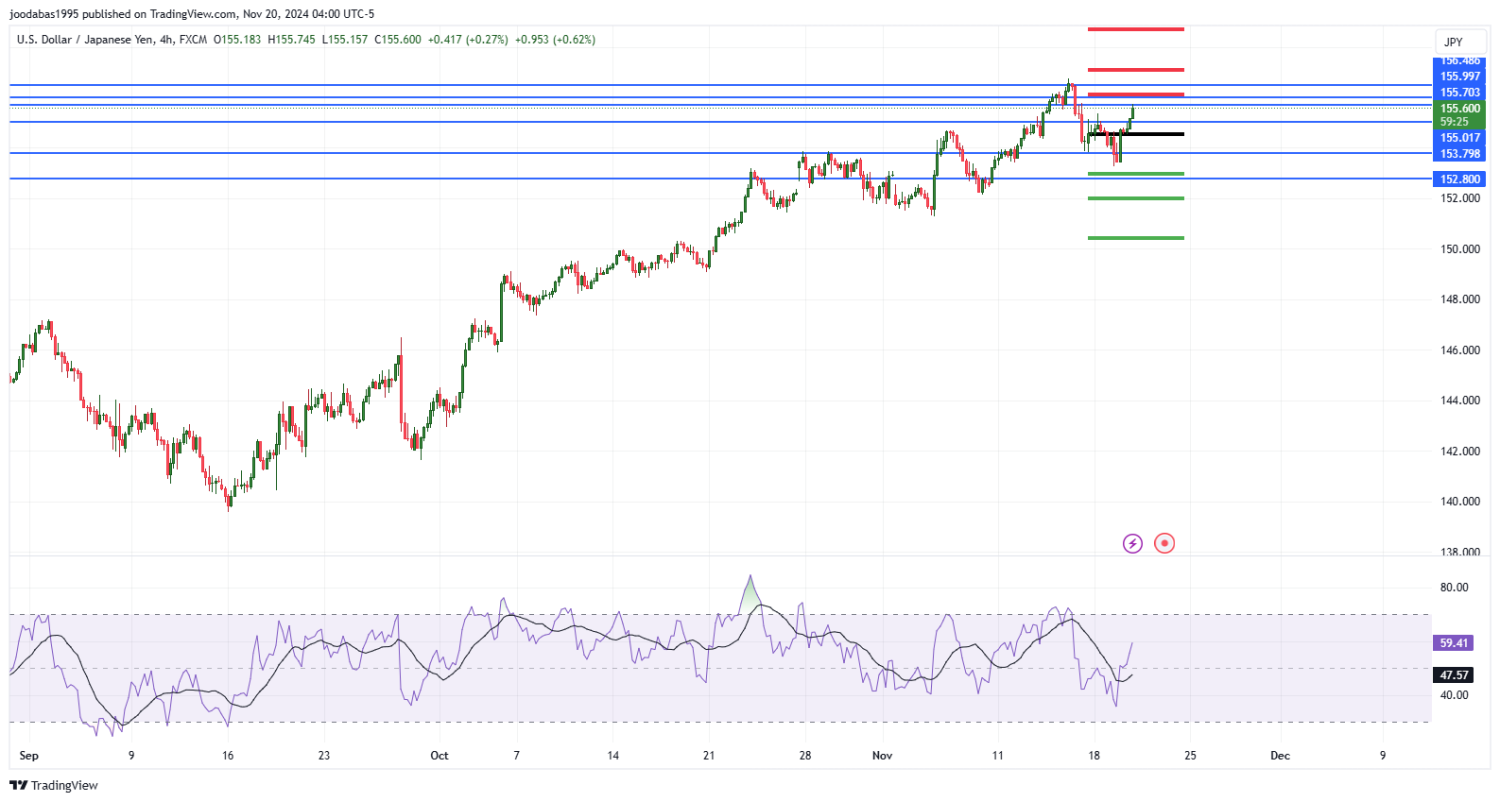The image size is (1500, 802).
Task: Click the 21 date on time axis
Action: tap(709, 756)
